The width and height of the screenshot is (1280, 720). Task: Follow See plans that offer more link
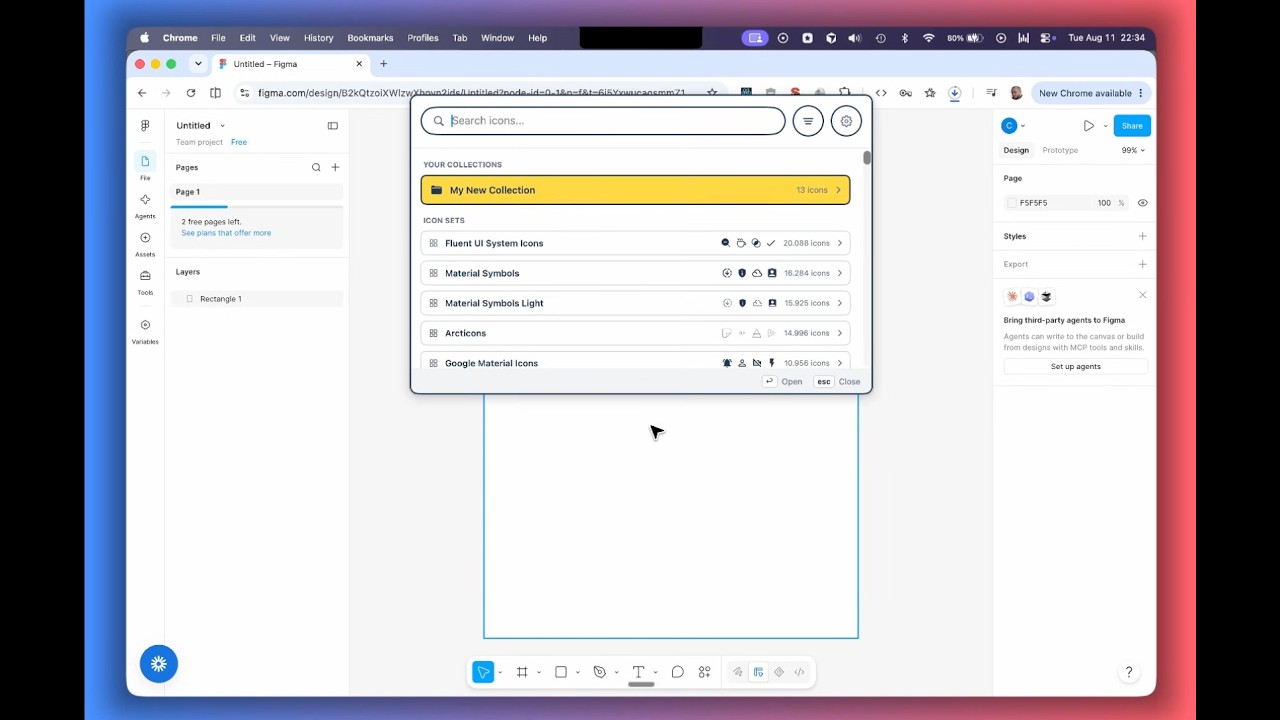(226, 233)
